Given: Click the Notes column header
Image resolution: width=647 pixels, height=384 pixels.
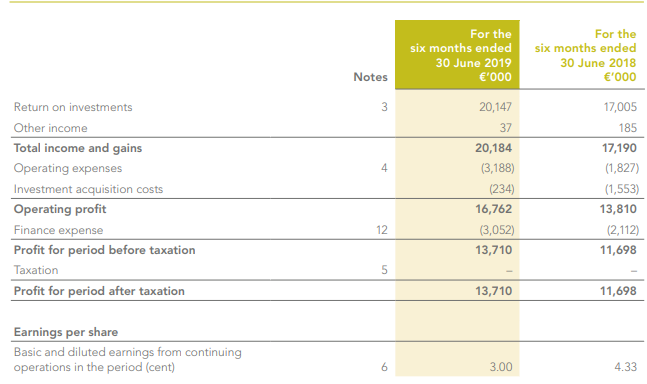Looking at the screenshot, I should pyautogui.click(x=370, y=77).
